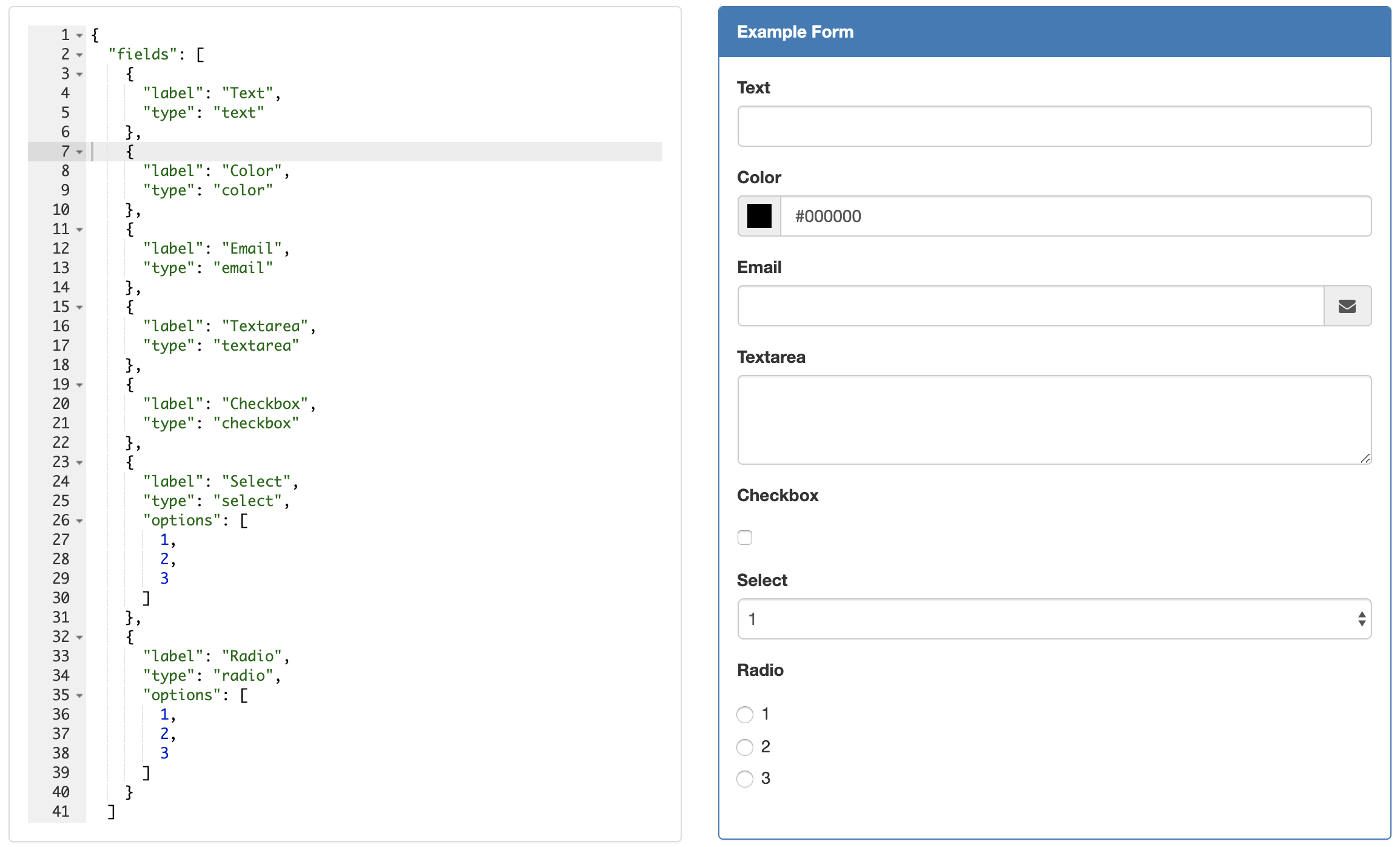Screen dimensions: 1400x847
Task: Collapse the Checkbox object at line 19
Action: point(79,385)
